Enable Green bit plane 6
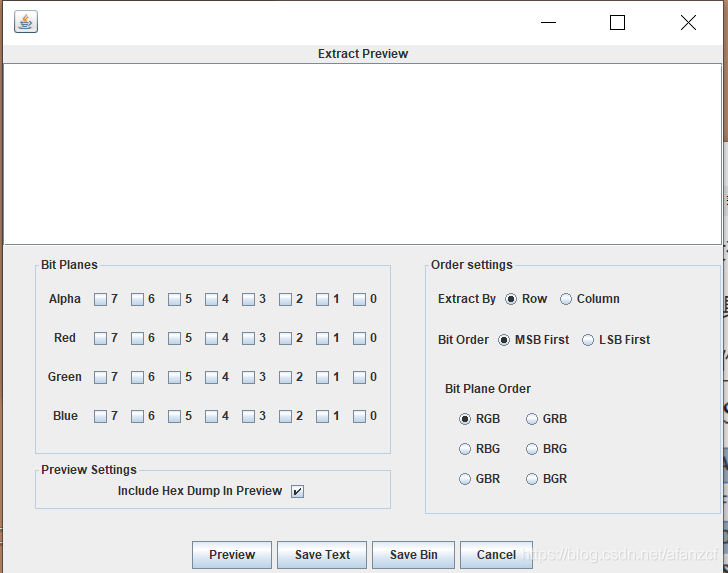Viewport: 728px width, 573px height. (x=137, y=378)
